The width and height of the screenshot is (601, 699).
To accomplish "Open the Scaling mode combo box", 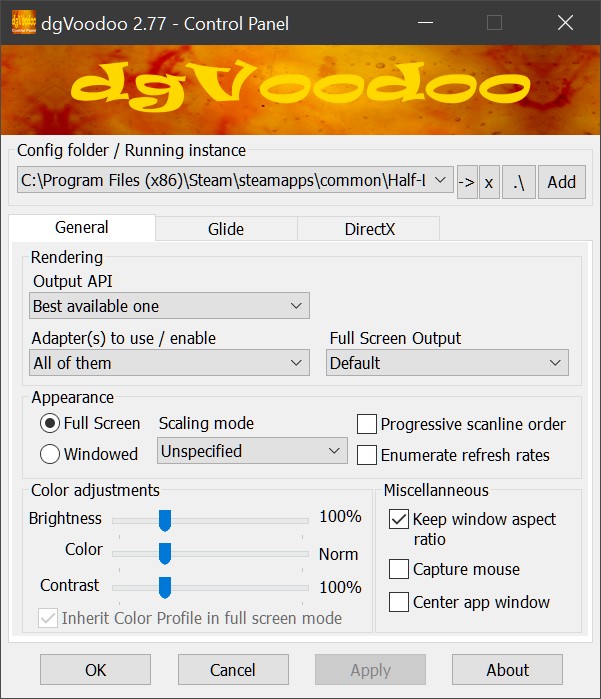I will 252,451.
